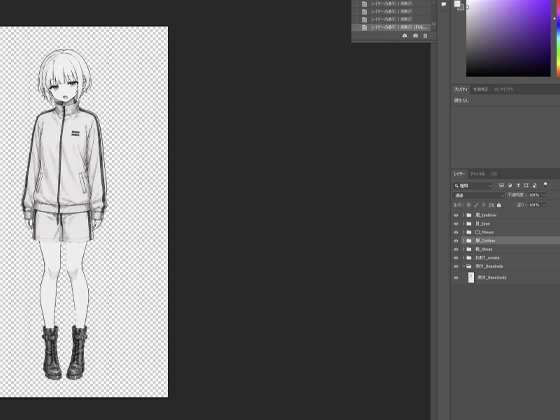
Task: Hide the Basebody group folder
Action: tap(456, 267)
